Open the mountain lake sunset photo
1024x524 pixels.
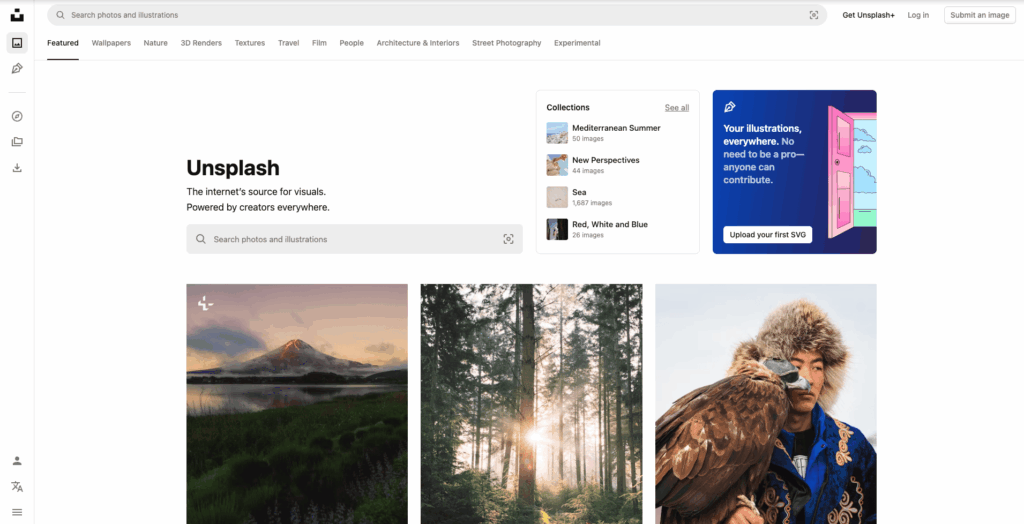[x=297, y=404]
